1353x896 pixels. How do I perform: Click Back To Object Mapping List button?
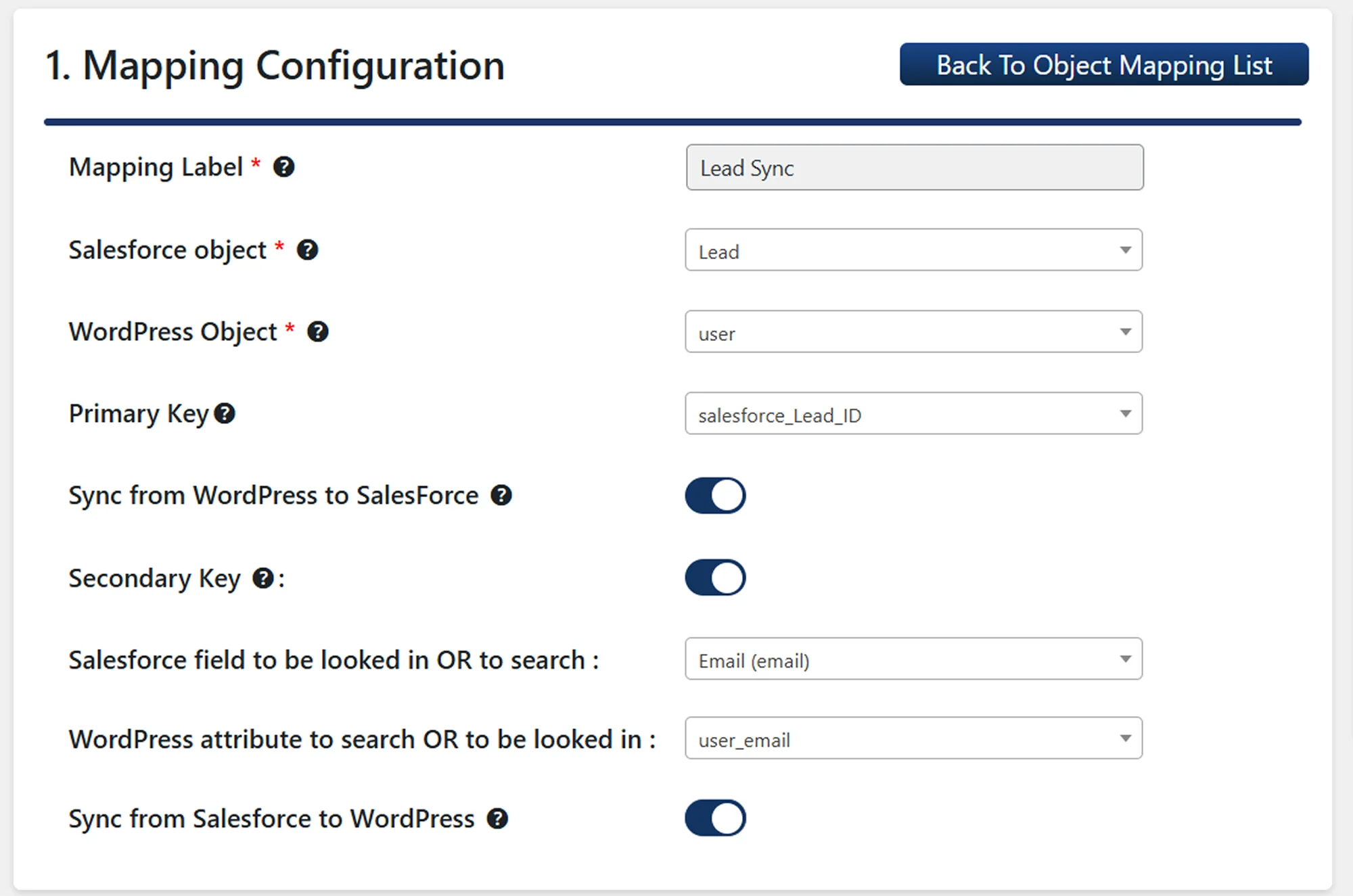pos(1103,65)
